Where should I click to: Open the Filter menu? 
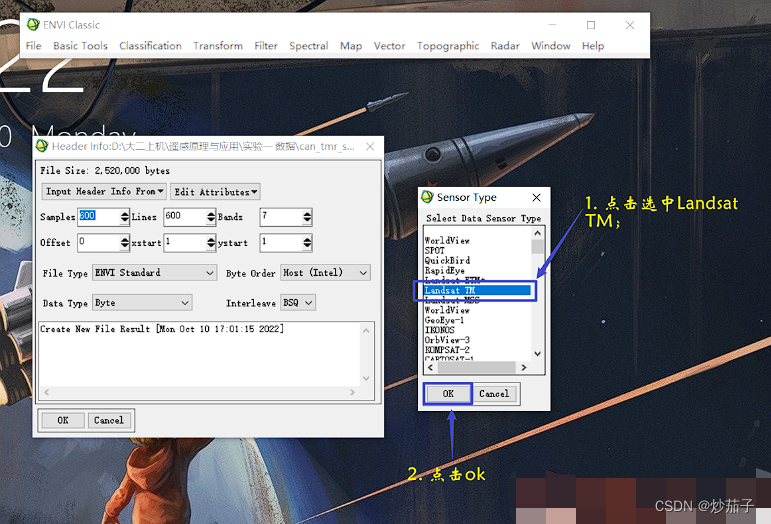[x=266, y=46]
